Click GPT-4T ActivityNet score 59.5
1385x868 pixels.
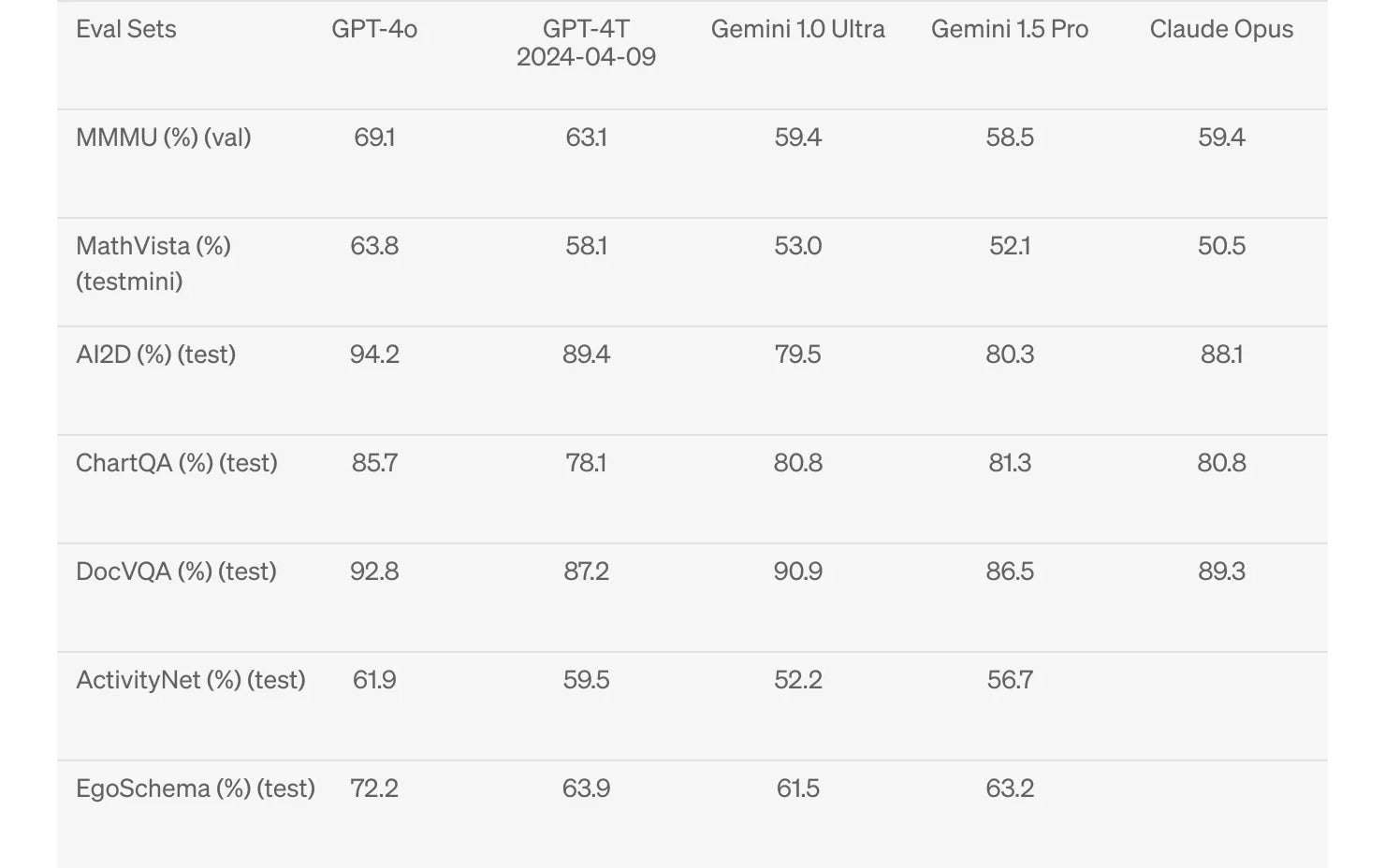[586, 680]
